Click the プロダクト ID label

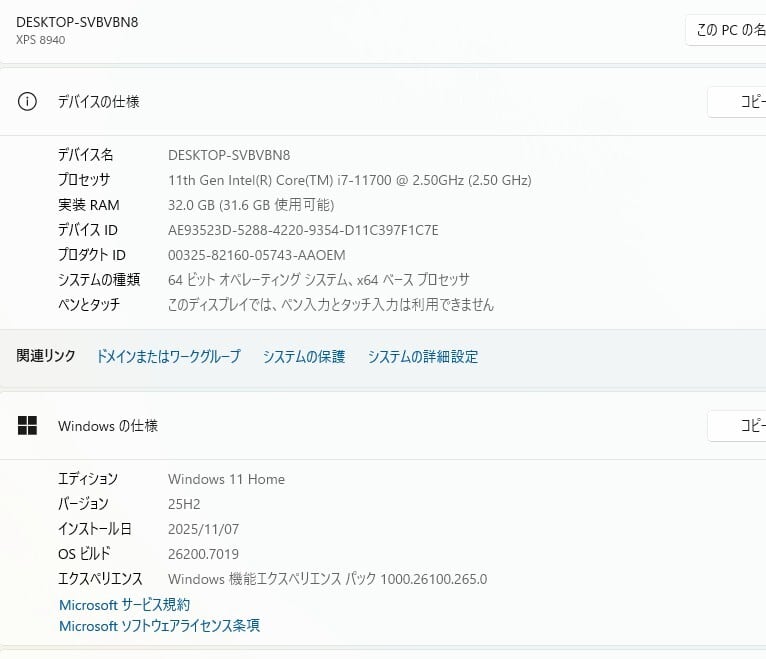tap(92, 255)
